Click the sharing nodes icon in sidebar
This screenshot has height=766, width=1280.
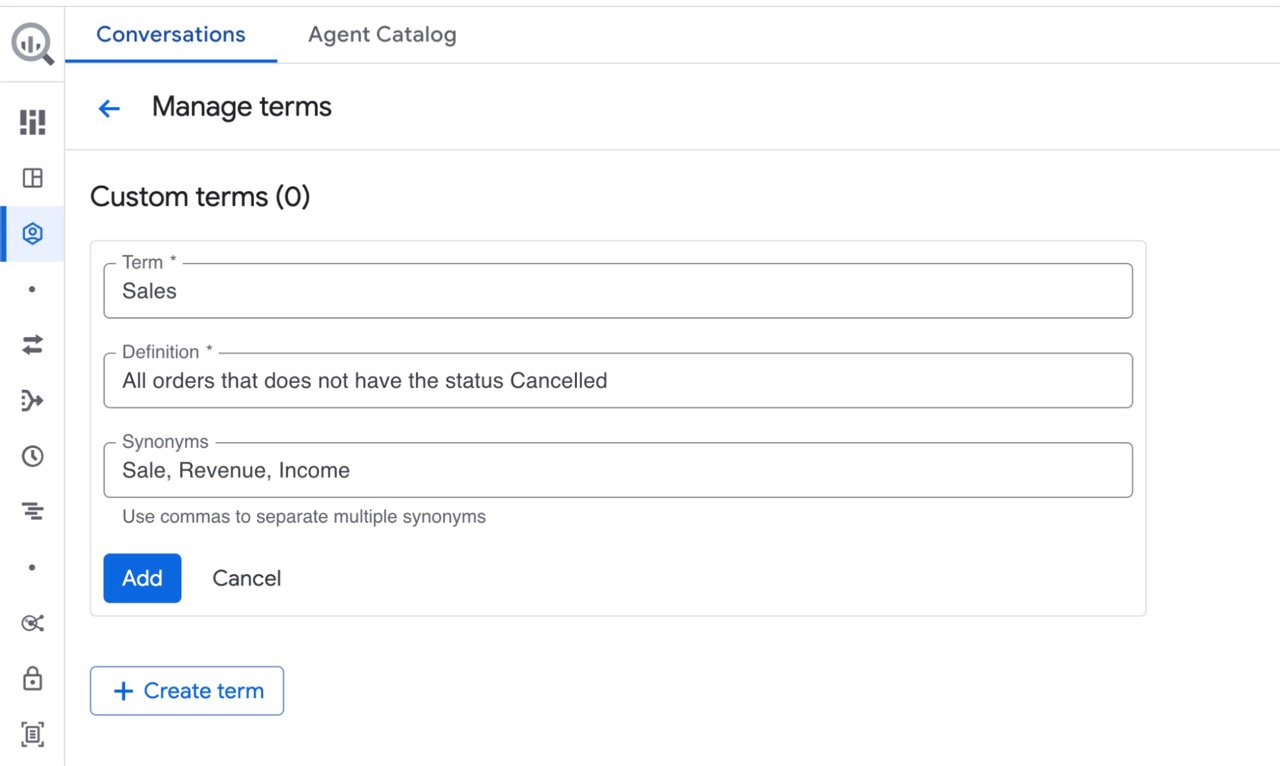click(x=32, y=623)
